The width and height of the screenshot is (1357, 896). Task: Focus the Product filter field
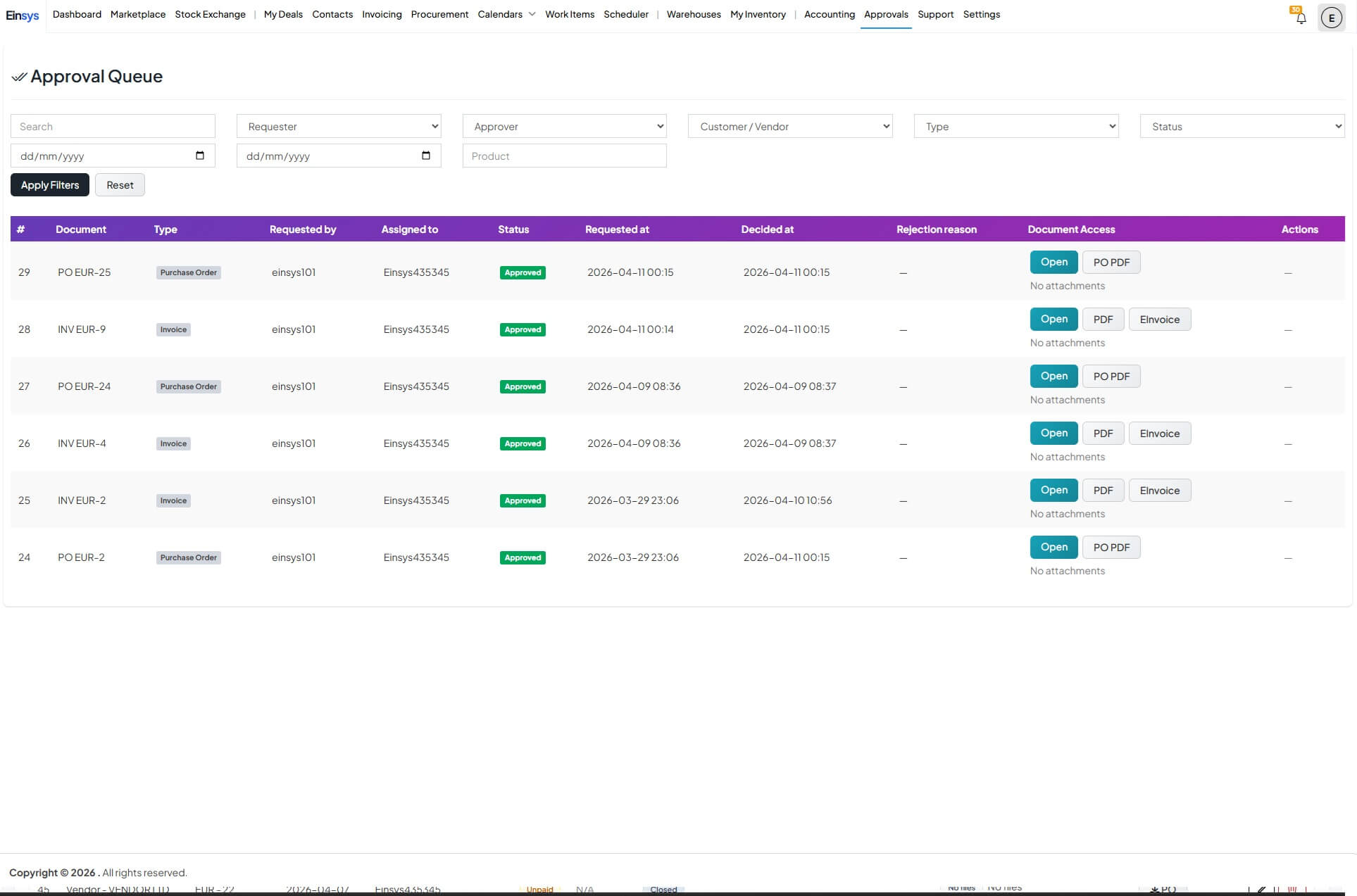pyautogui.click(x=564, y=156)
